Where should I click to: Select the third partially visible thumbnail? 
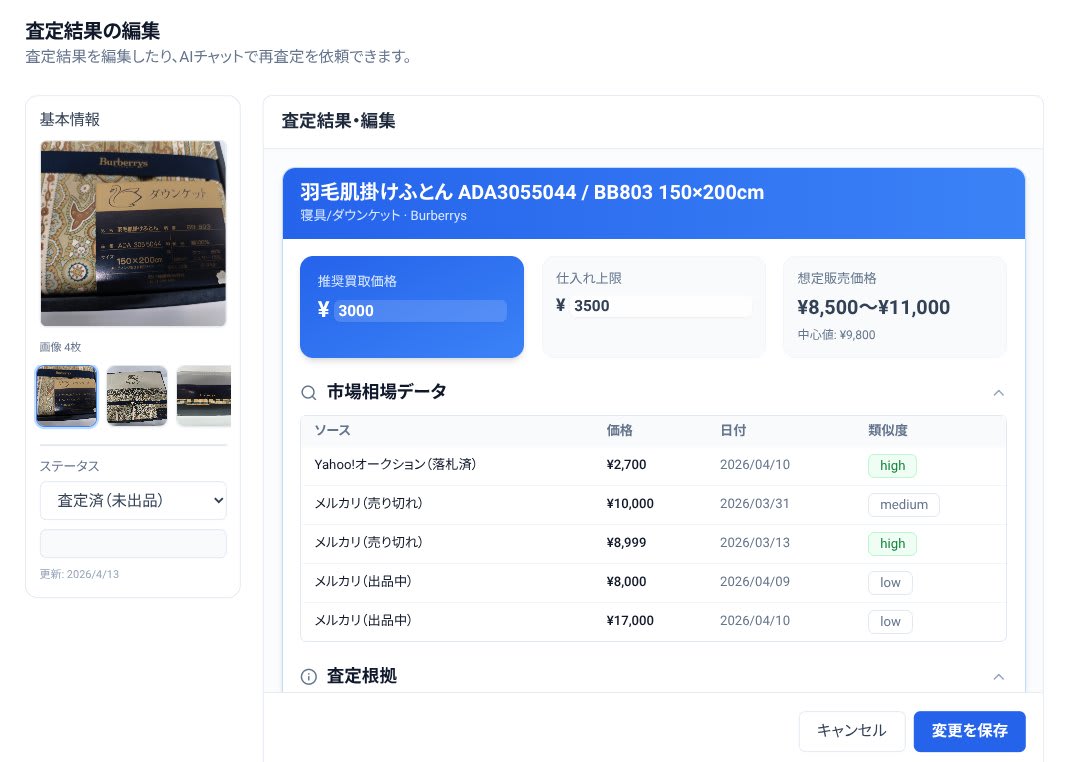(x=204, y=396)
